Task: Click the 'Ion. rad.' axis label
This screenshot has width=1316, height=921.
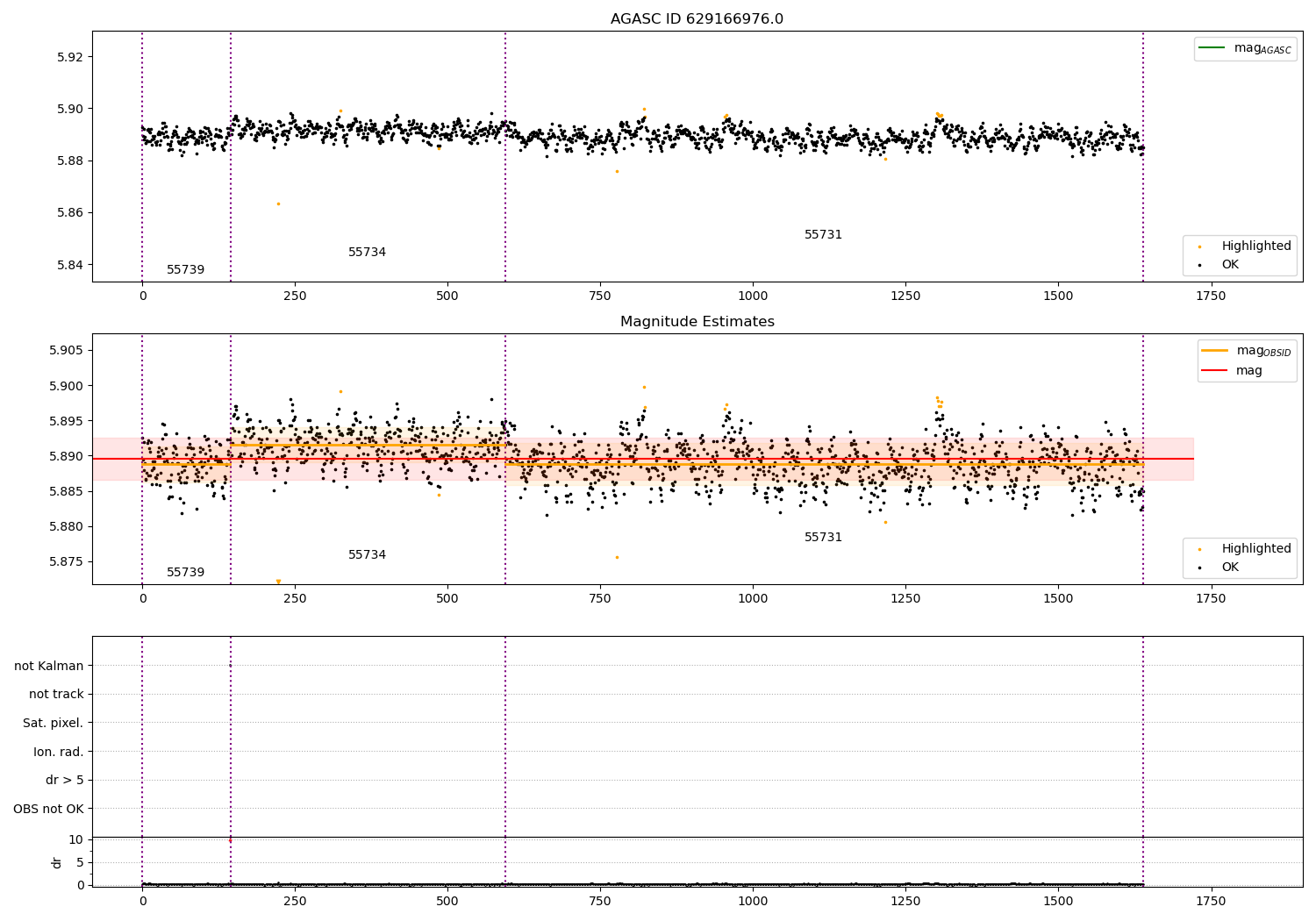Action: pos(59,752)
